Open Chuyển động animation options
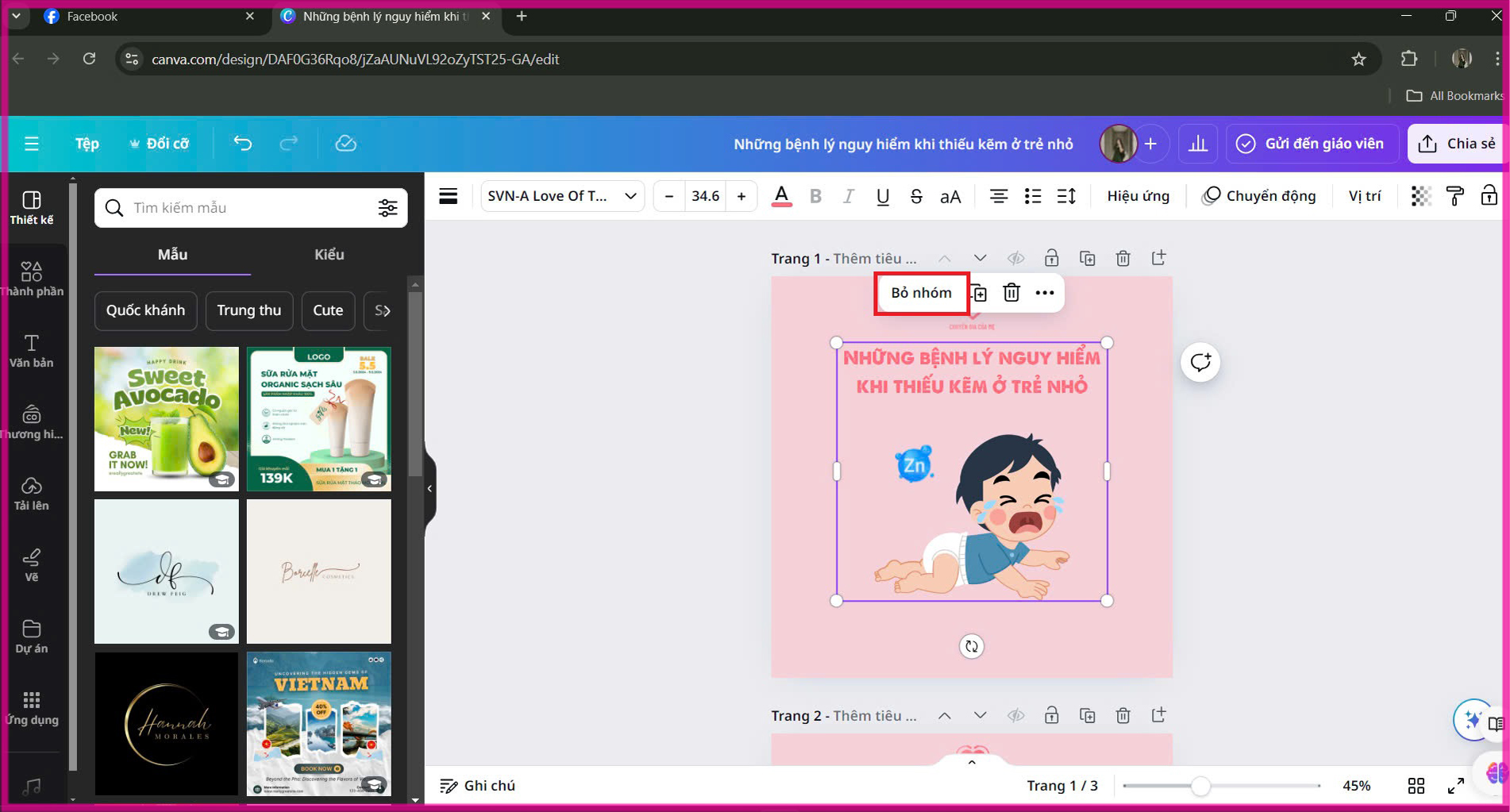 (x=1259, y=196)
